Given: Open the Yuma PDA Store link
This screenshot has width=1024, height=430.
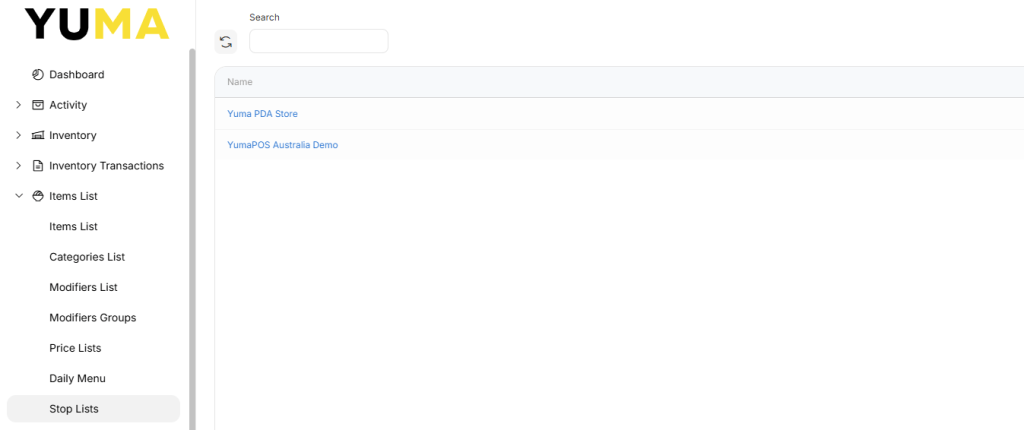Looking at the screenshot, I should tap(262, 114).
